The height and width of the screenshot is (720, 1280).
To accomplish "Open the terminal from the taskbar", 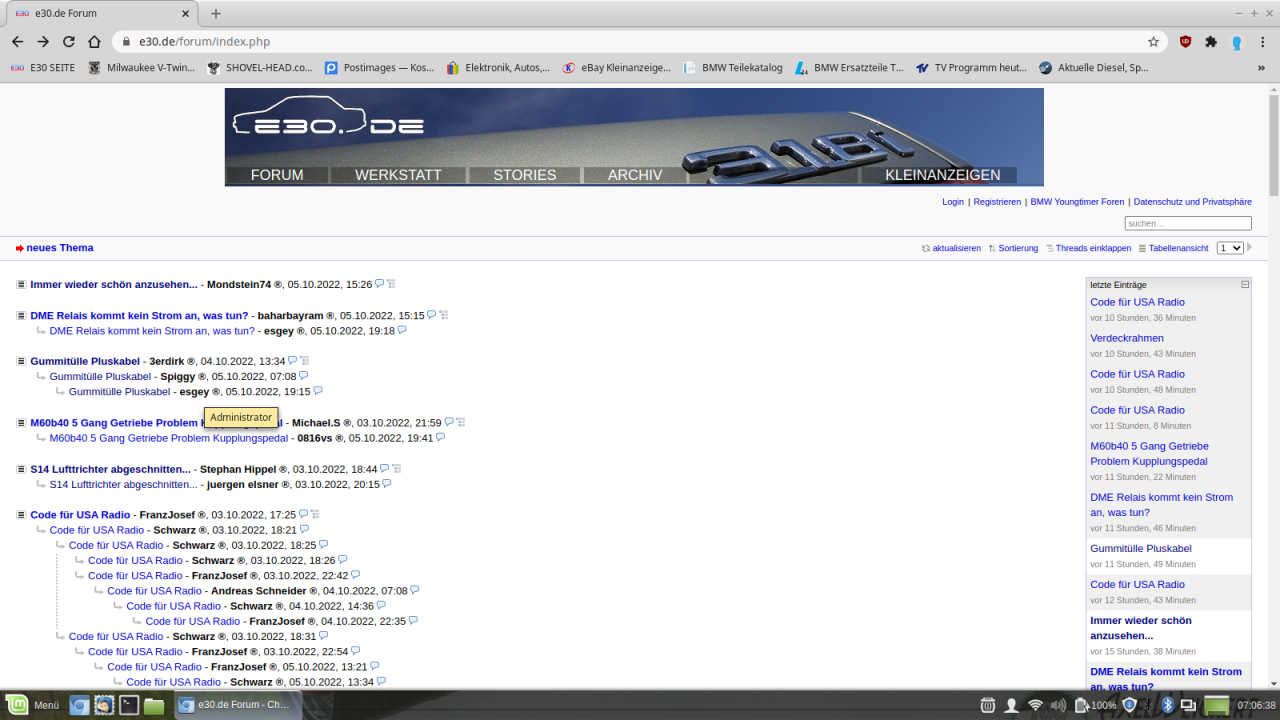I will point(129,705).
